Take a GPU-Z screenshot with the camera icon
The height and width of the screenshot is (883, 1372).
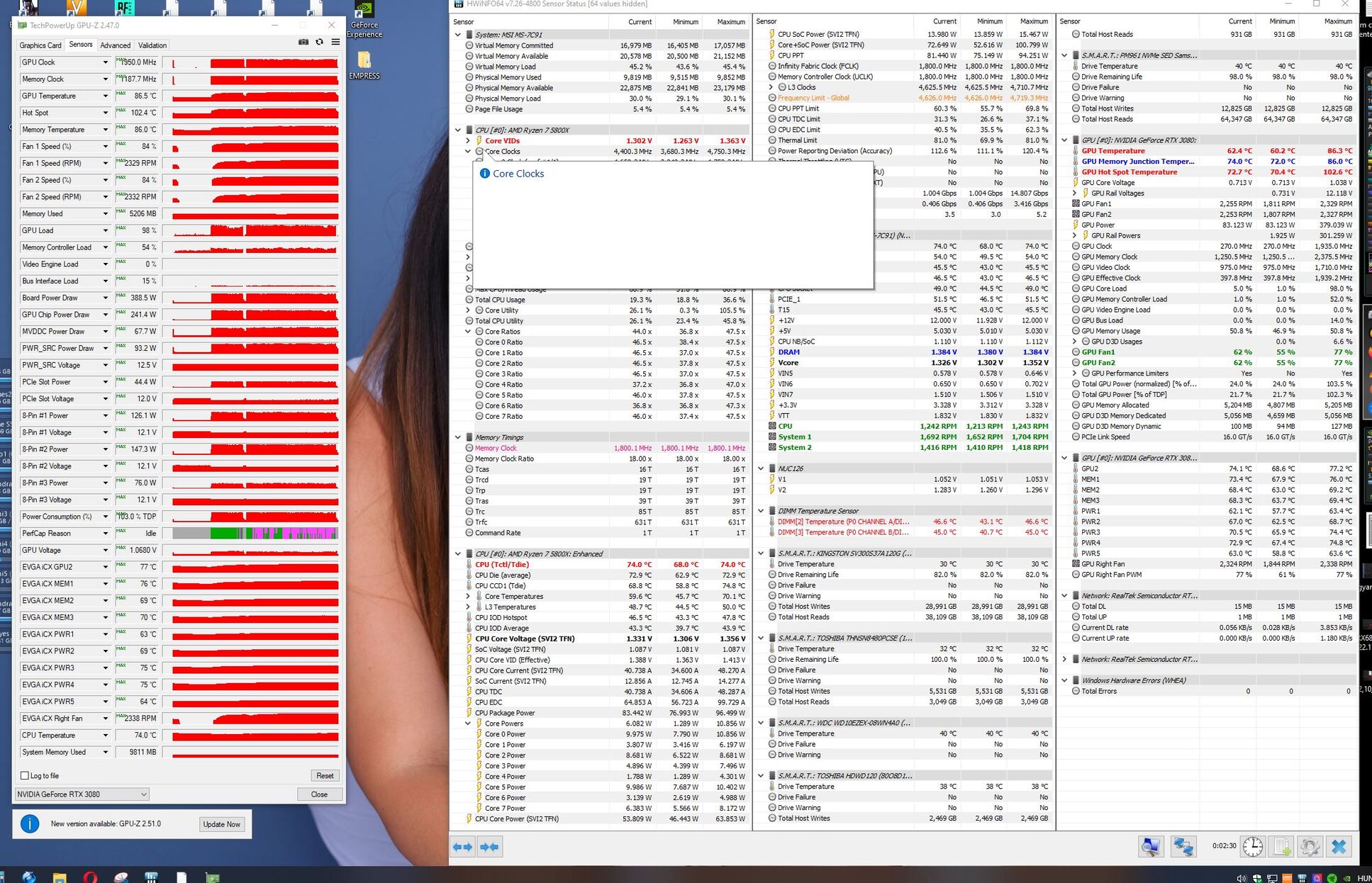[303, 43]
